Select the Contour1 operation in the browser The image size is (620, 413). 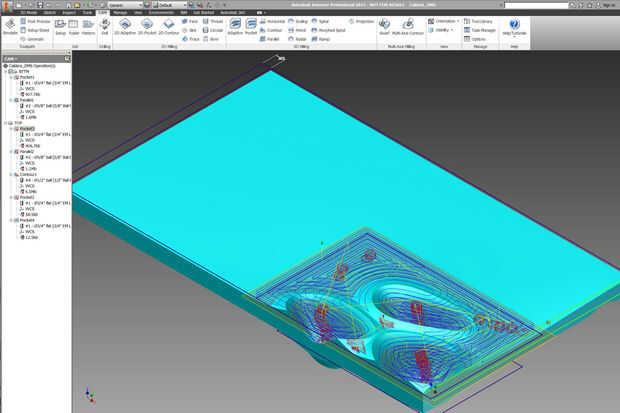tap(28, 174)
